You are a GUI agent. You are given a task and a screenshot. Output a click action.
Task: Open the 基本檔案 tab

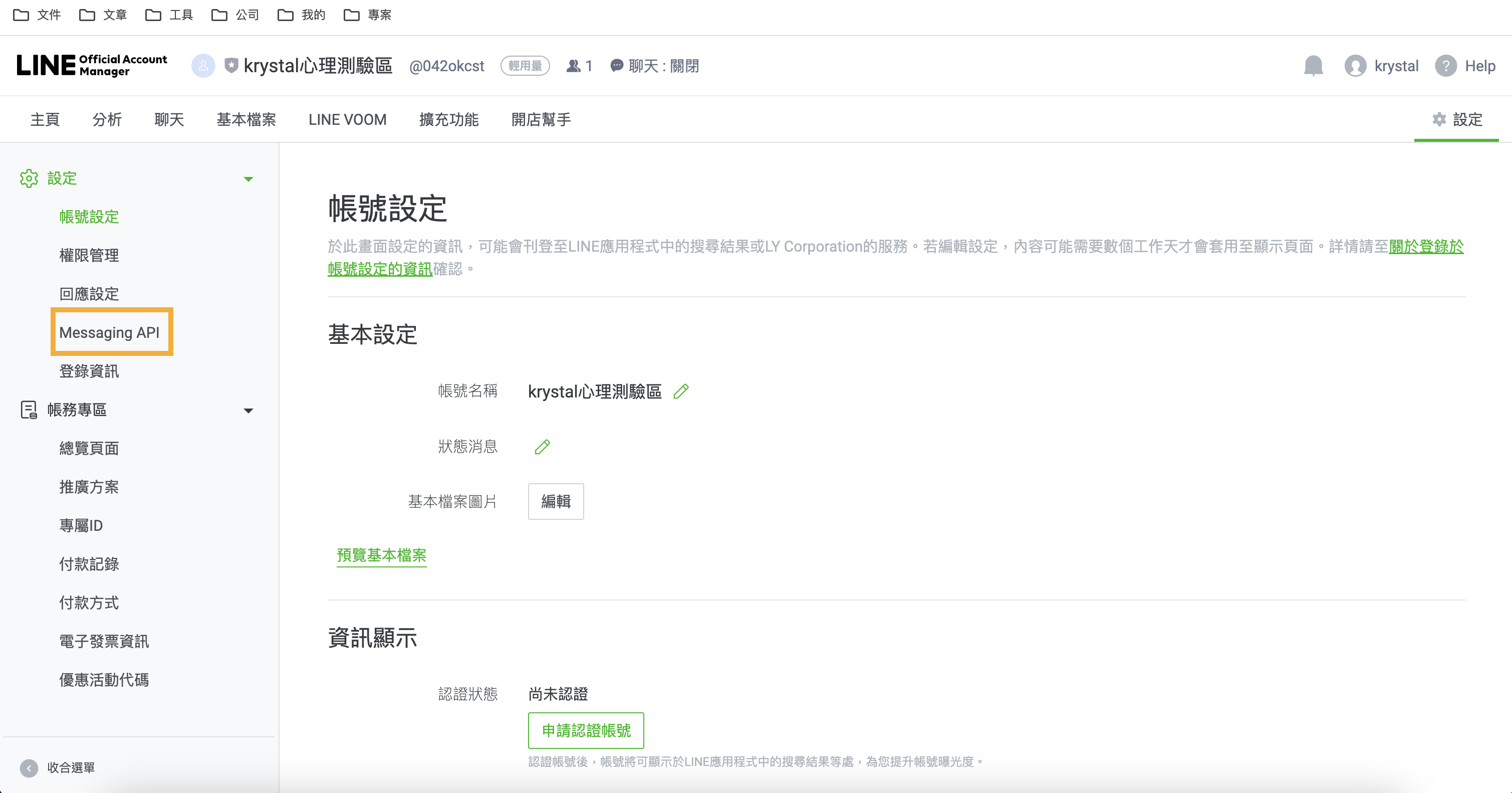click(x=246, y=119)
